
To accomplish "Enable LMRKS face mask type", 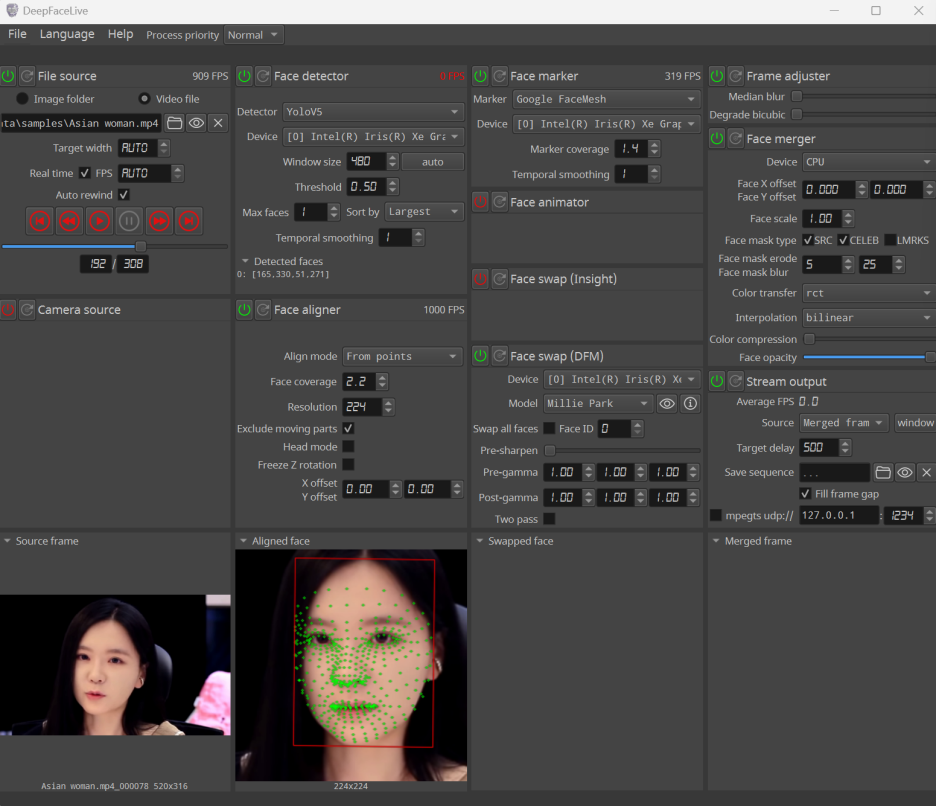I will [890, 240].
